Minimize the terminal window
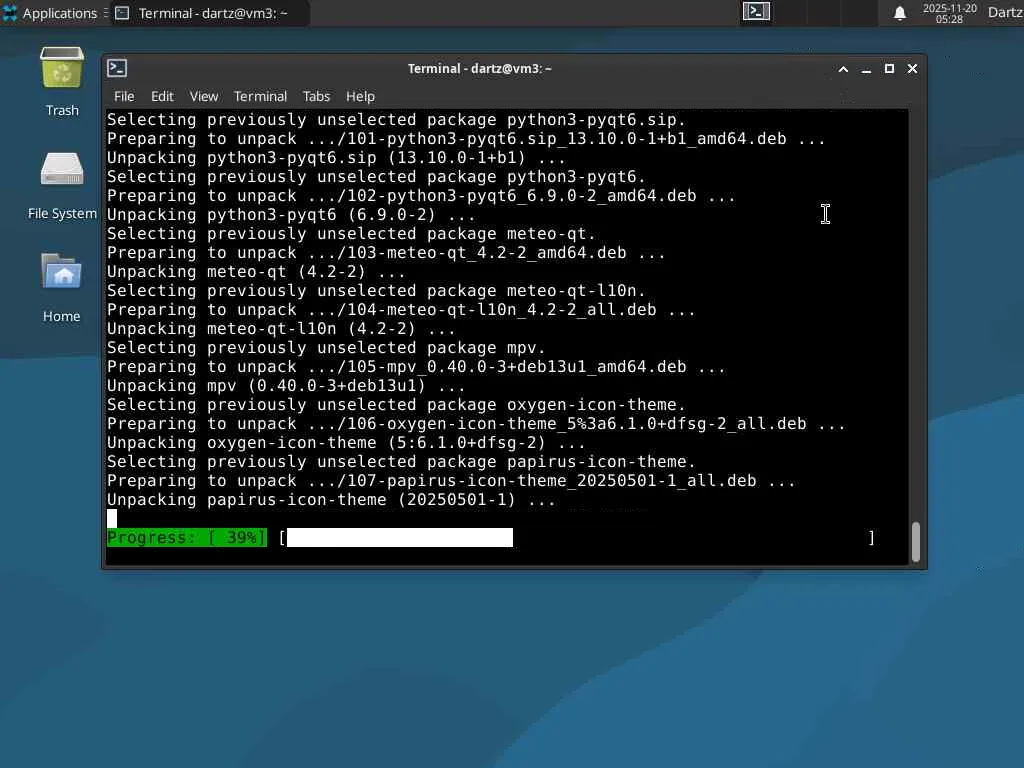 pyautogui.click(x=866, y=69)
